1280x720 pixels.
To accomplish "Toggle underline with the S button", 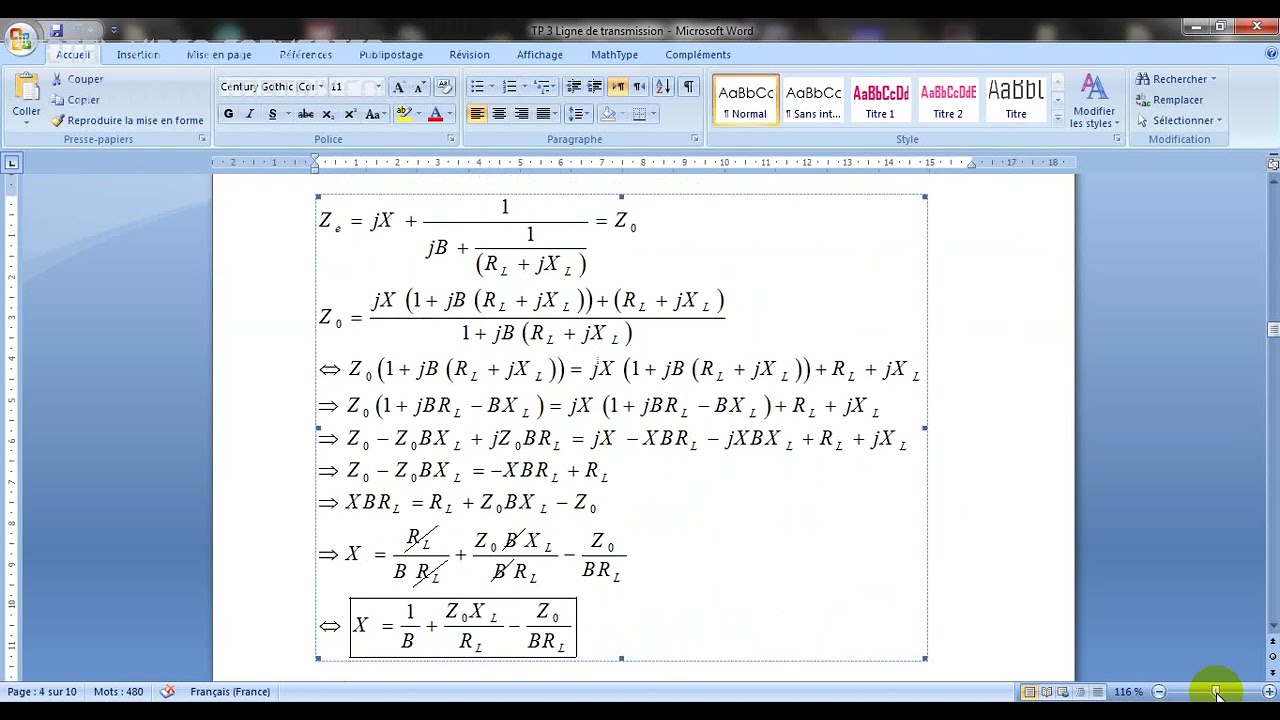I will click(x=272, y=114).
